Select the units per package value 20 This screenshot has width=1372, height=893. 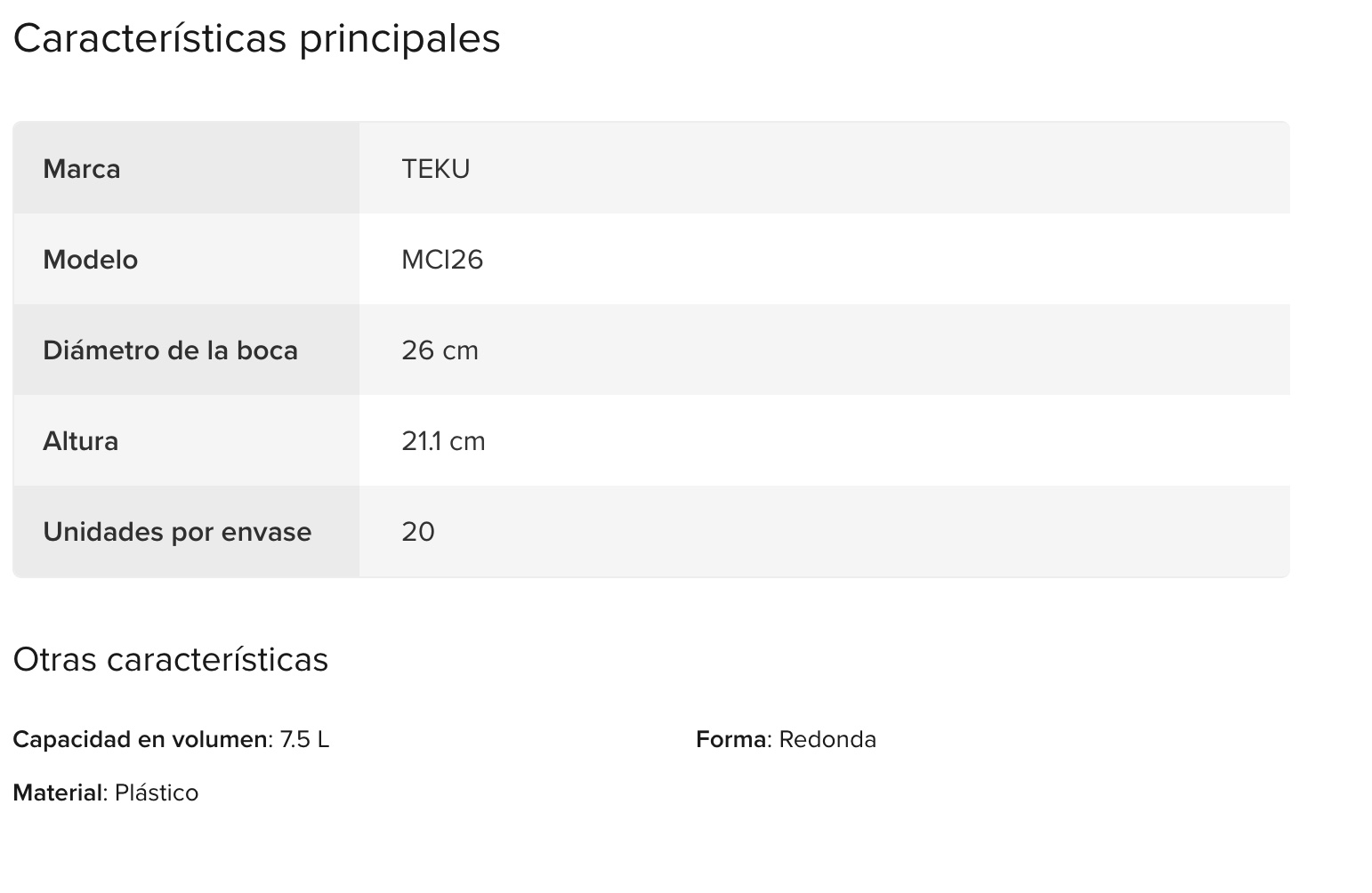418,532
